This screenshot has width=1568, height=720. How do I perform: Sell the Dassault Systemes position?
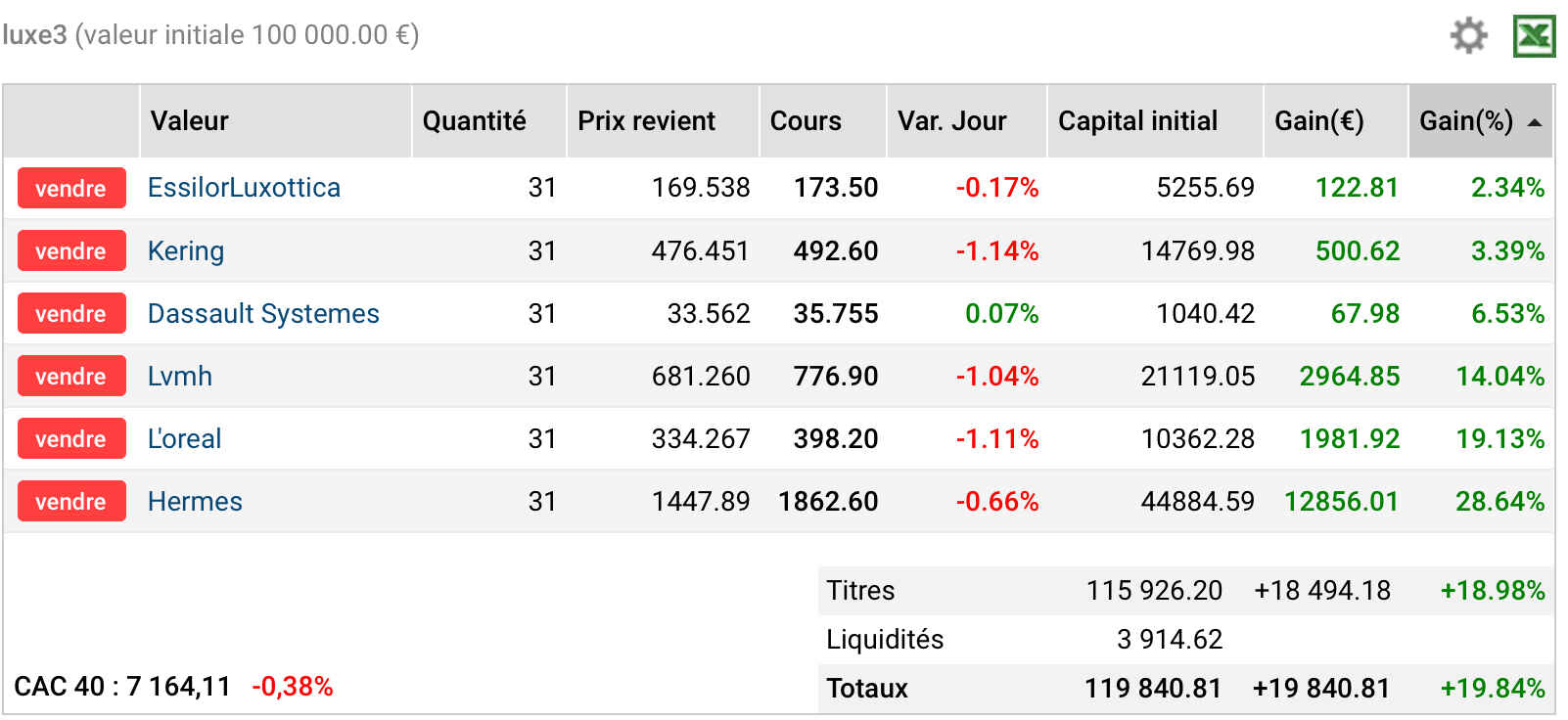pos(71,313)
